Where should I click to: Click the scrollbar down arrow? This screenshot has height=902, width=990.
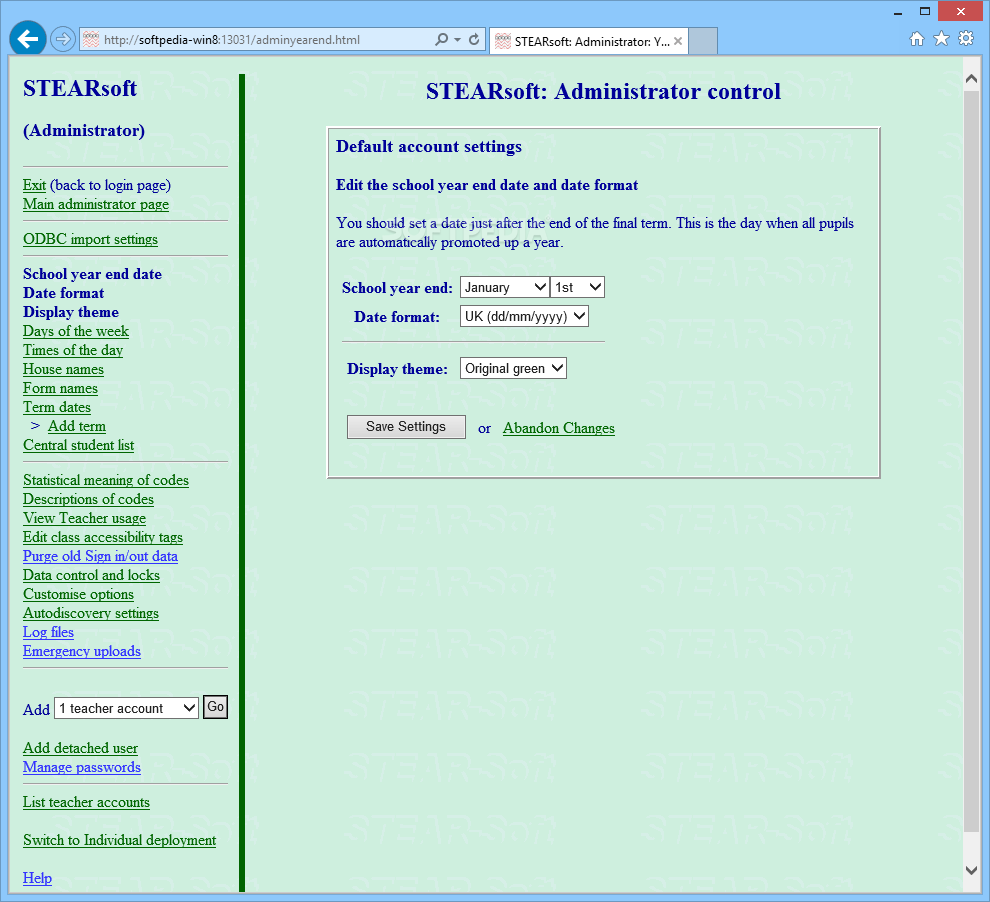point(972,870)
